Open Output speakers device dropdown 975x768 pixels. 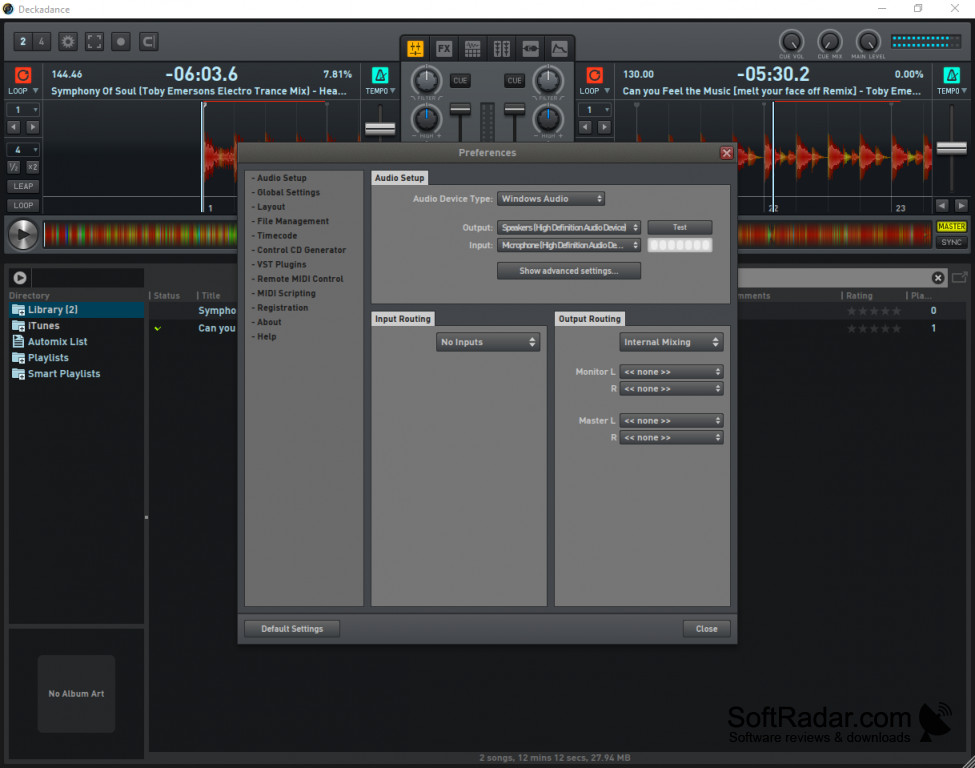click(569, 227)
